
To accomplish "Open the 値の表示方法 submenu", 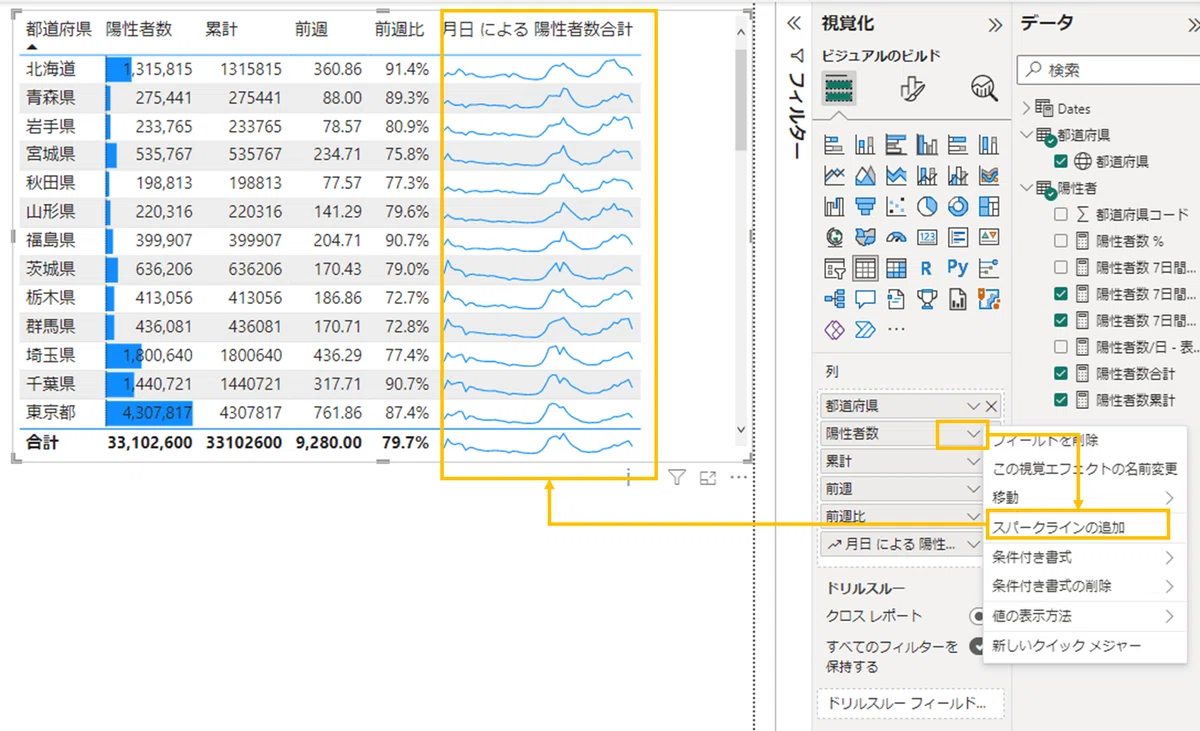I will (1087, 616).
